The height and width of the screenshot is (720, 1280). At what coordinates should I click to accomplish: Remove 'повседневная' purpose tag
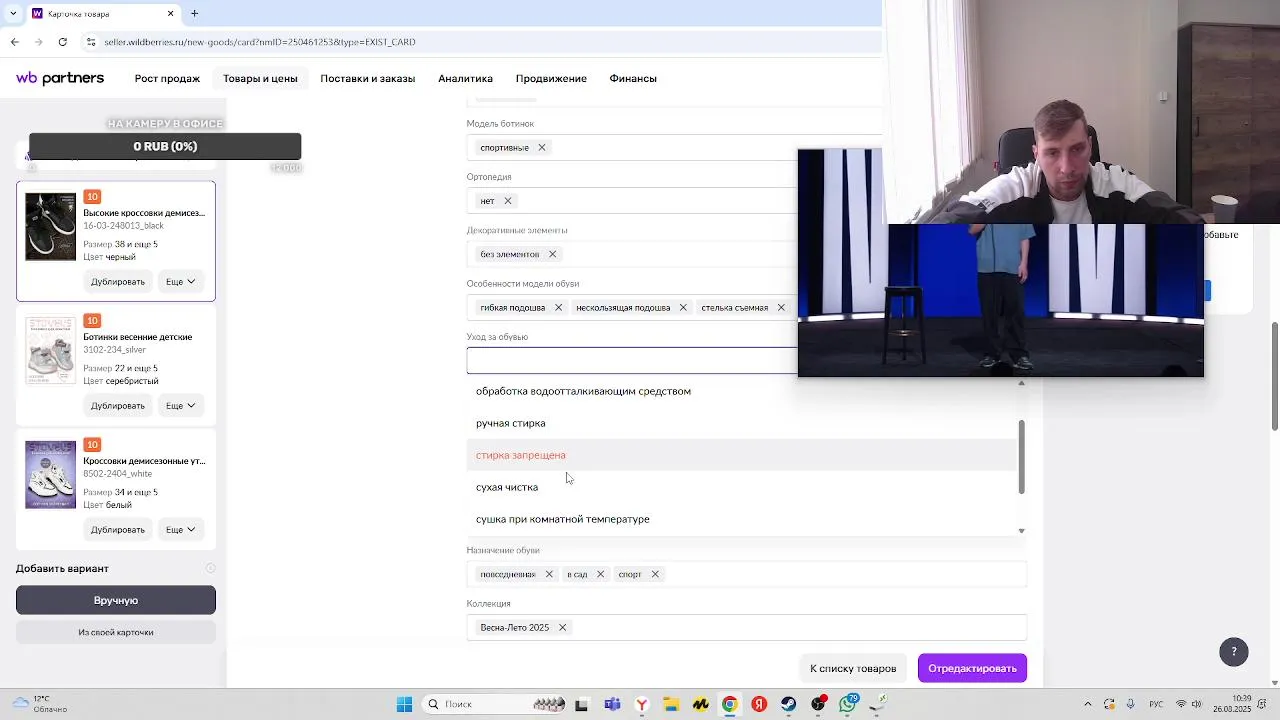click(549, 574)
